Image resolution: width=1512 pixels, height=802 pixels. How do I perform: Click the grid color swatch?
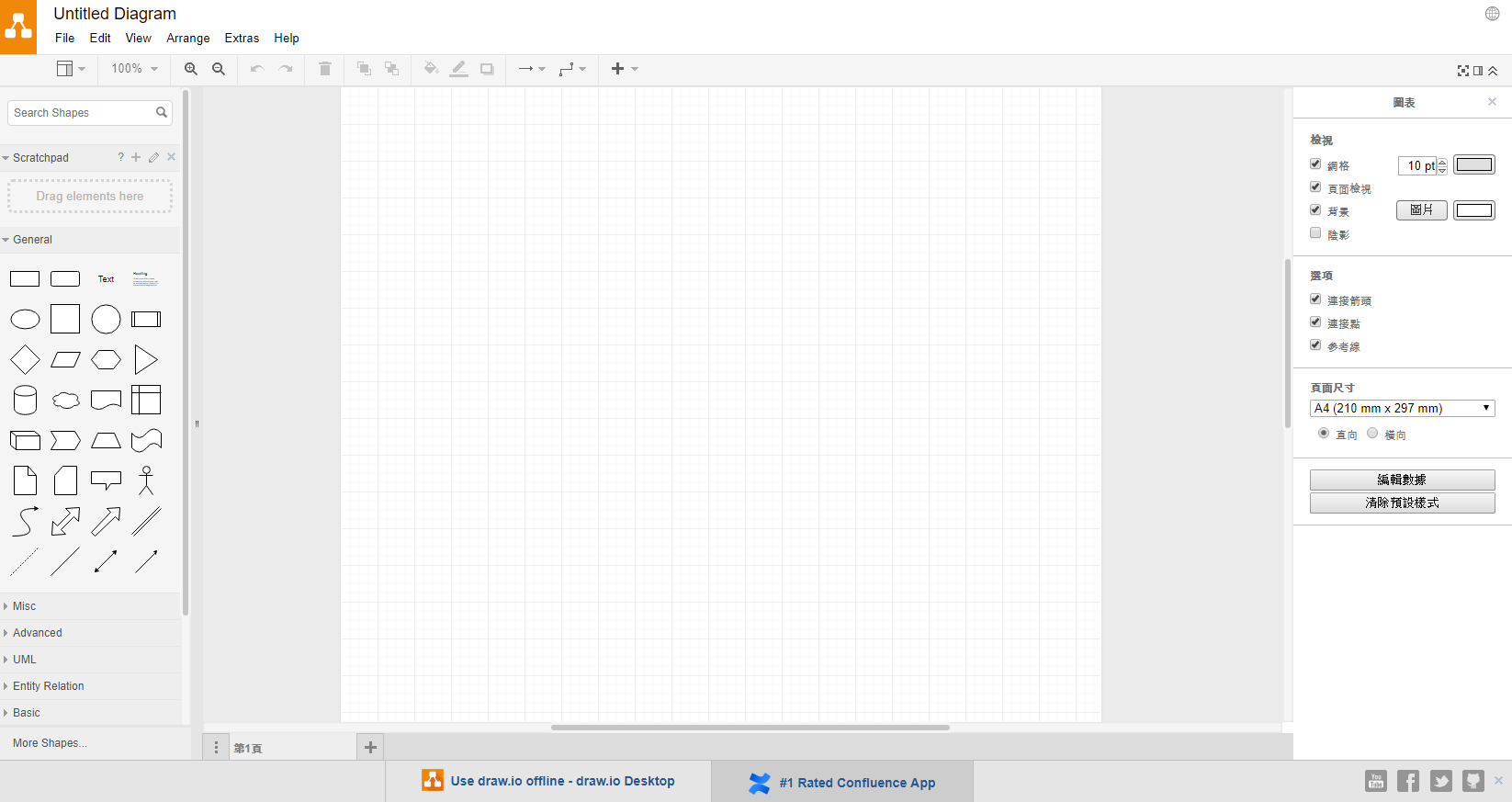[x=1474, y=165]
